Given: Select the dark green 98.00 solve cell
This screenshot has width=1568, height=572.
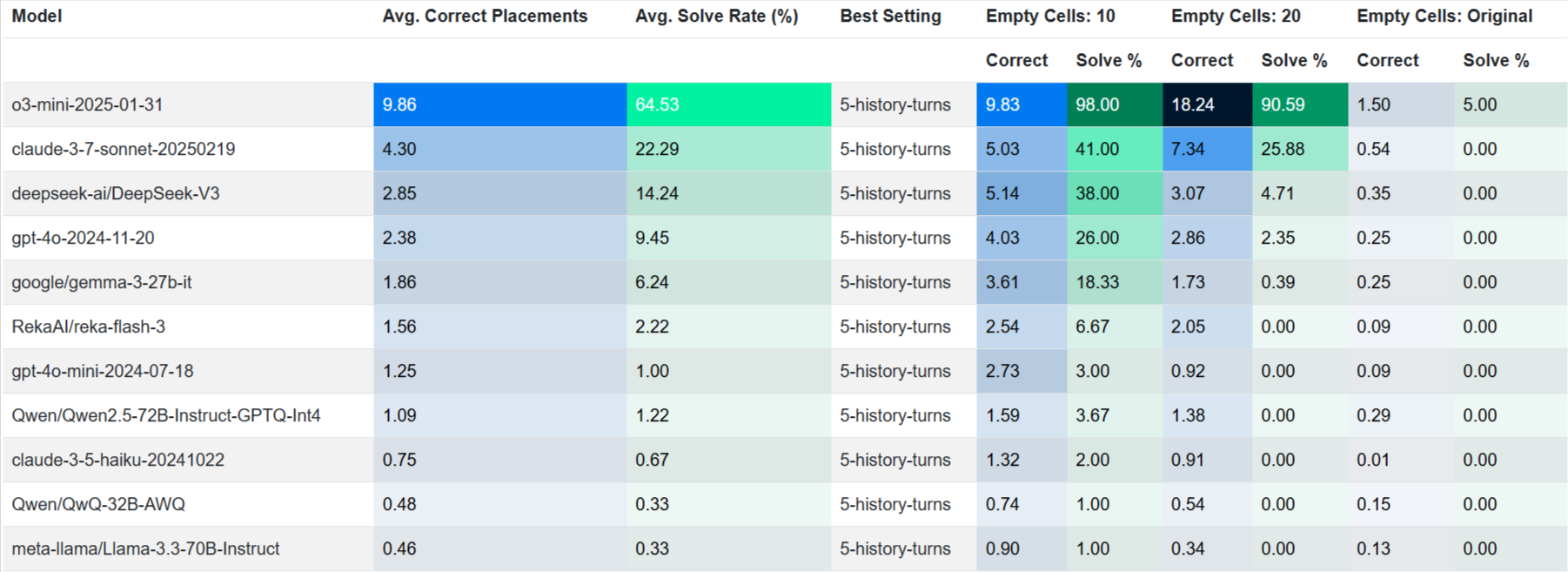Looking at the screenshot, I should click(1114, 104).
